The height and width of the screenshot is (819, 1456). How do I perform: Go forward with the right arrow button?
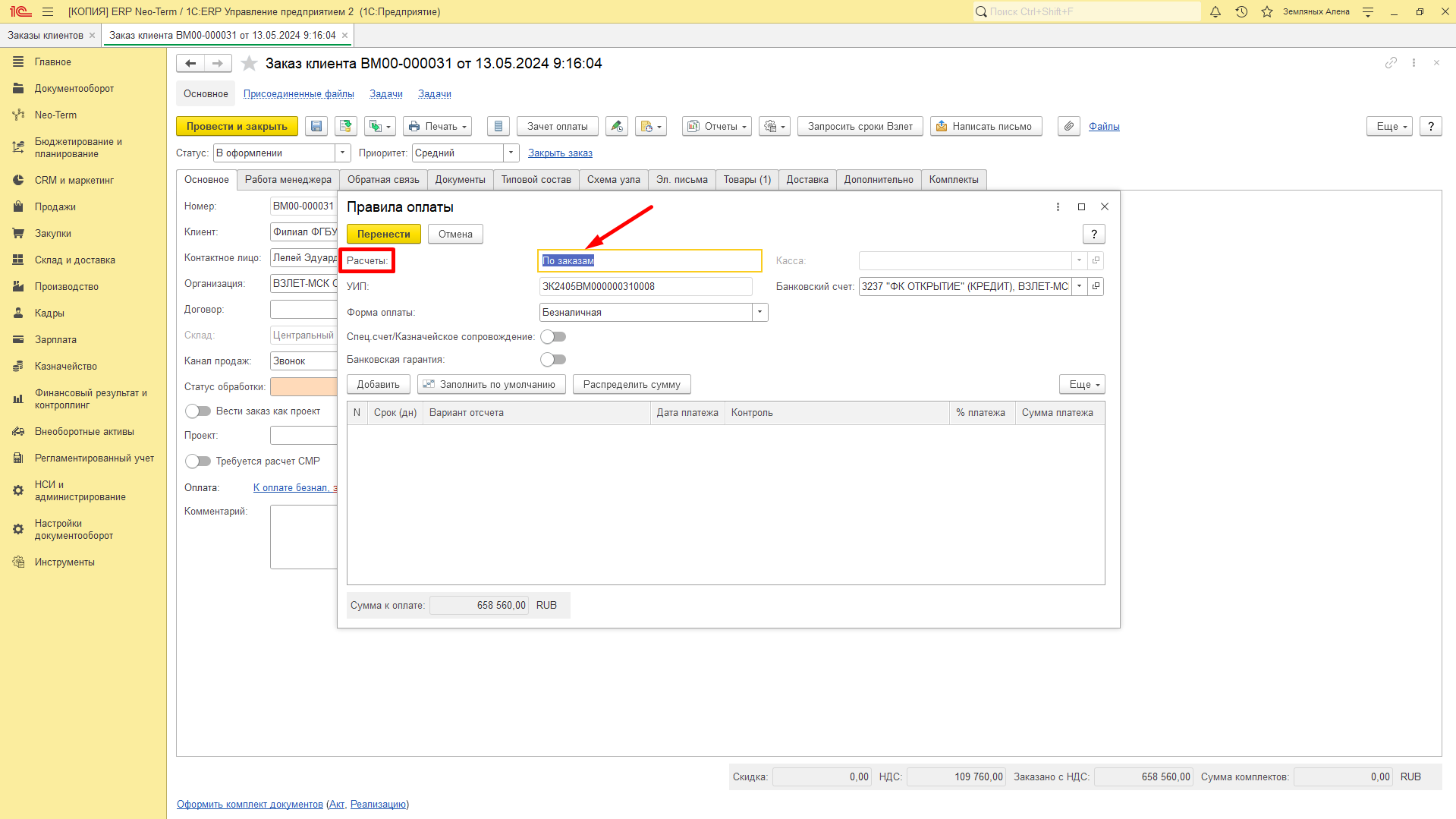(218, 64)
